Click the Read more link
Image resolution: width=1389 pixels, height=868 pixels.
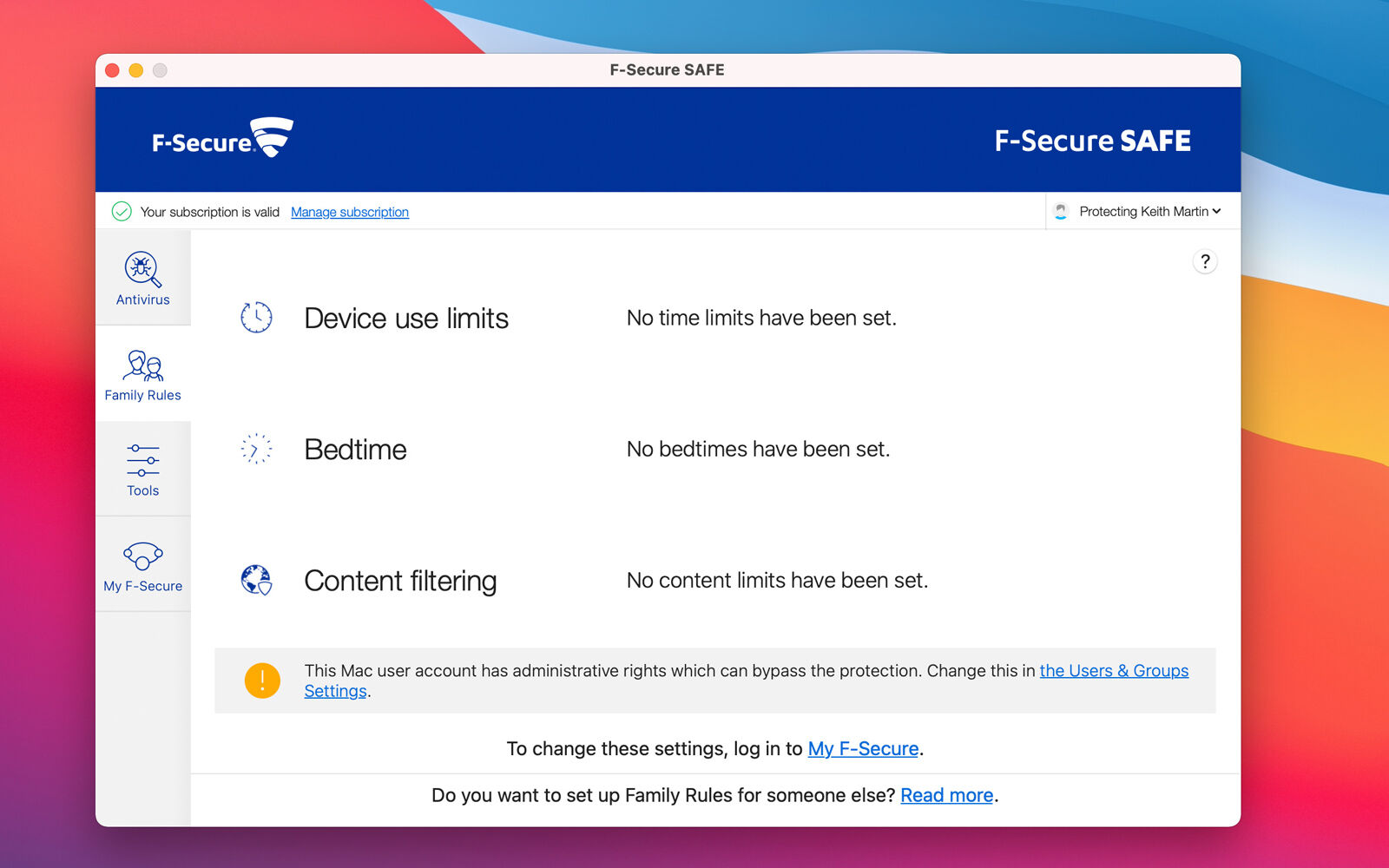pos(946,795)
